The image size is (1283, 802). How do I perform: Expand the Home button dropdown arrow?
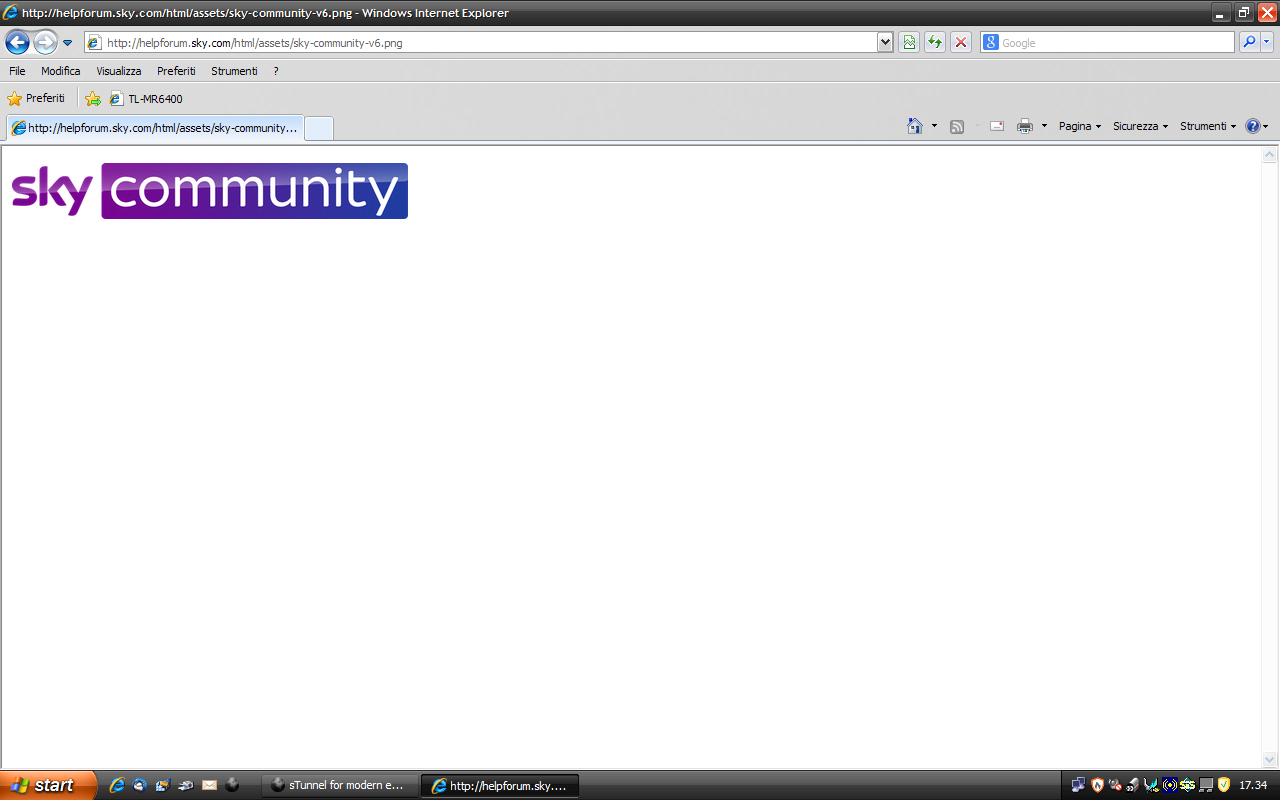pyautogui.click(x=934, y=126)
